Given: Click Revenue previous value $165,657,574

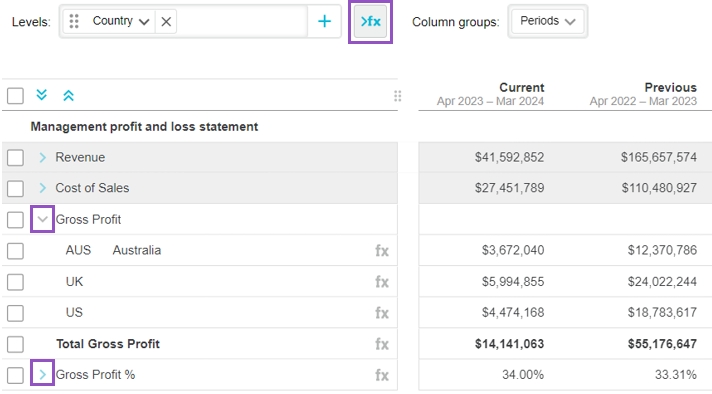Looking at the screenshot, I should (659, 158).
